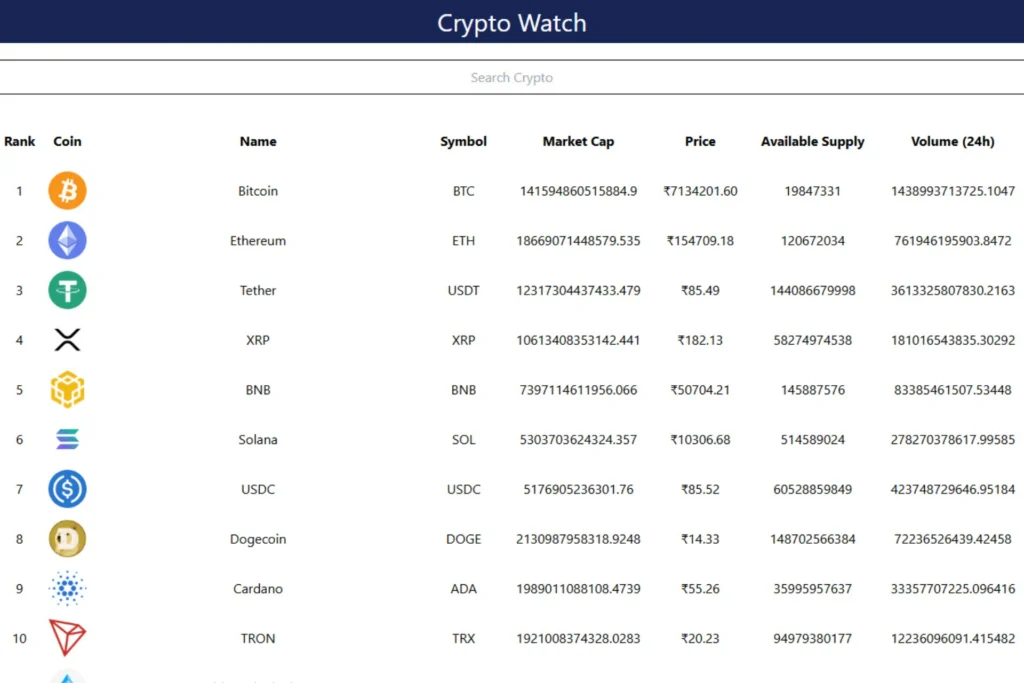Viewport: 1024px width, 683px height.
Task: Select the Ethereum name cell
Action: click(x=258, y=240)
